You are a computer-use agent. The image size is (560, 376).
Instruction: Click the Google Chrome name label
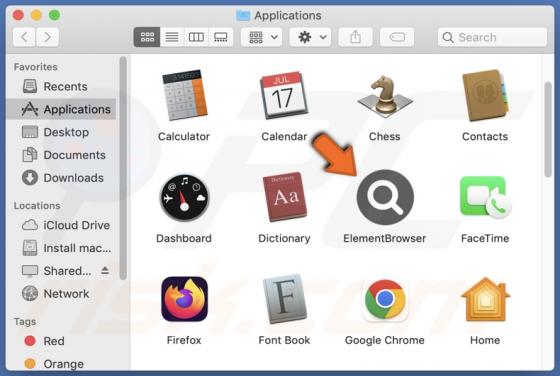coord(385,340)
